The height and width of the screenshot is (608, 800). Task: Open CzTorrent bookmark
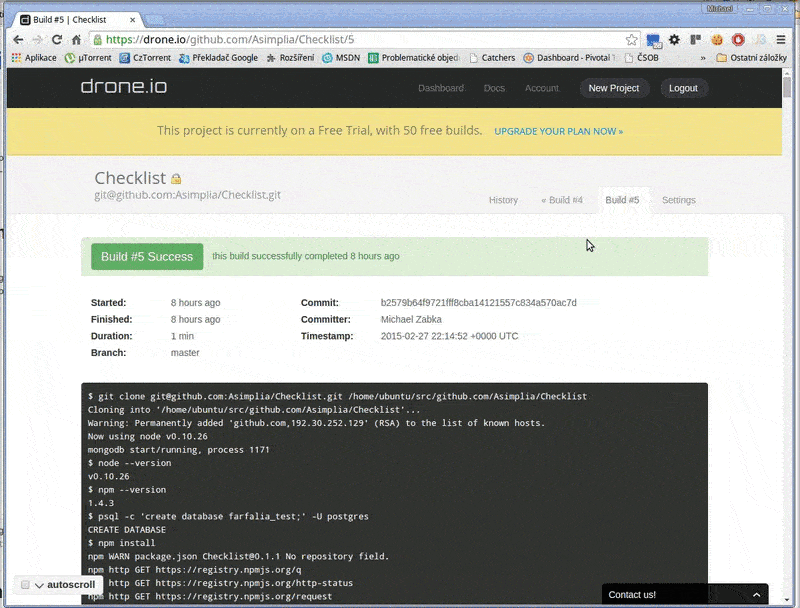click(x=145, y=58)
